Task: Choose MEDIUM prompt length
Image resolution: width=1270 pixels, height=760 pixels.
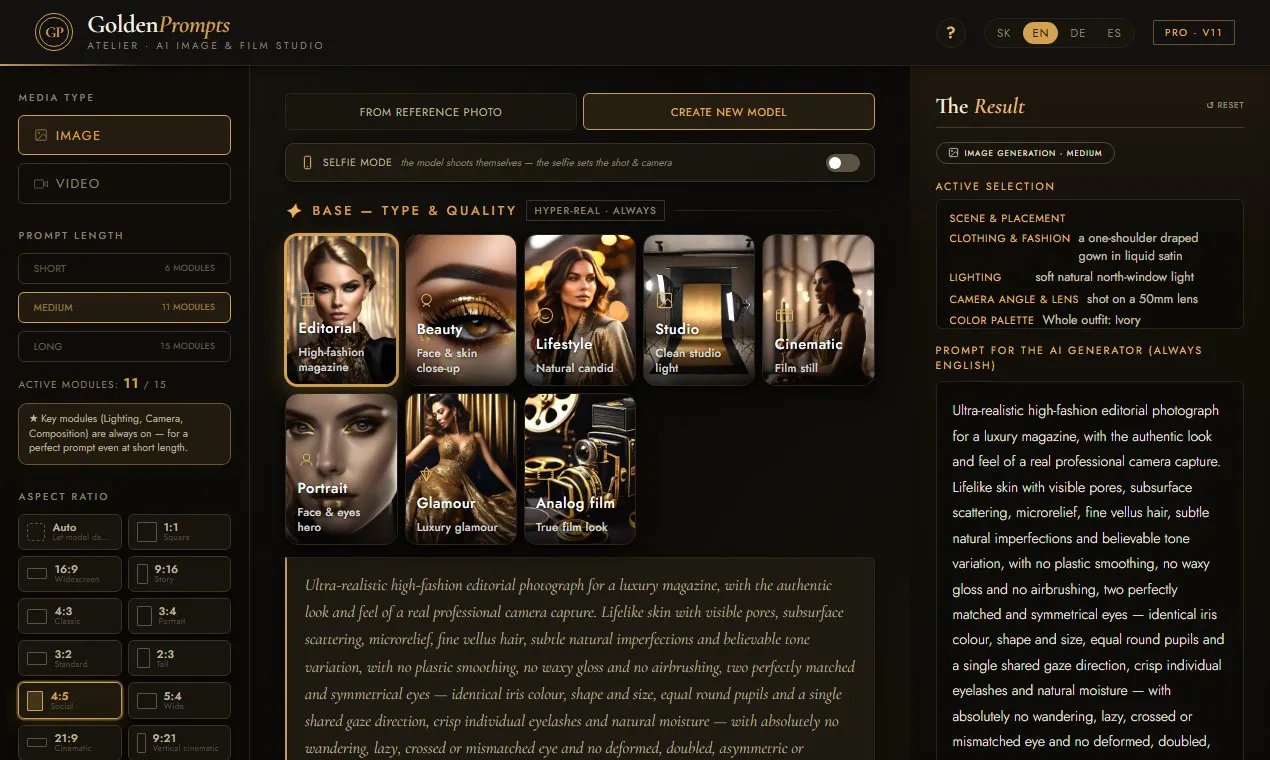Action: click(124, 307)
